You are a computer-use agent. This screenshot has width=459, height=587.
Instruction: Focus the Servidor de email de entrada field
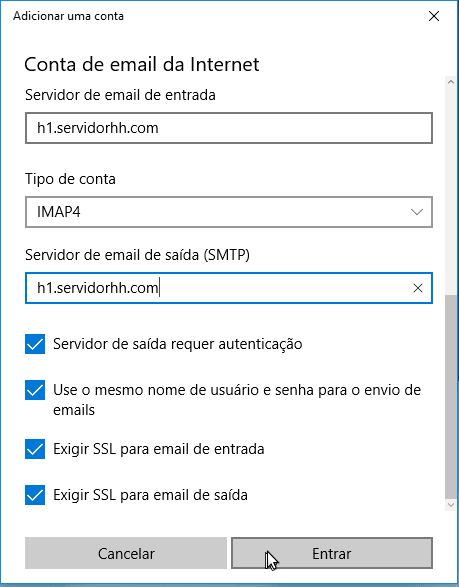point(229,128)
